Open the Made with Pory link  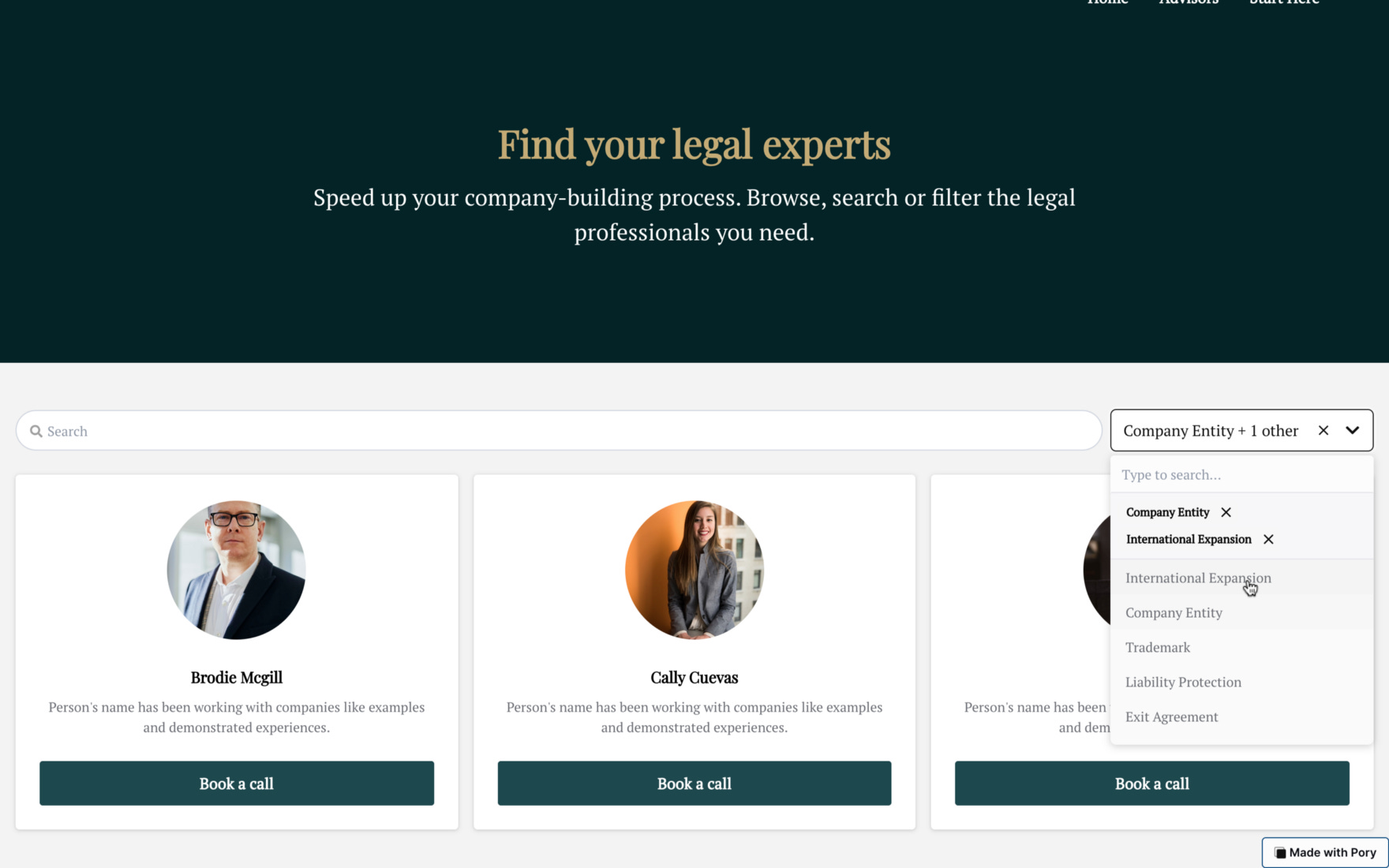[x=1325, y=853]
